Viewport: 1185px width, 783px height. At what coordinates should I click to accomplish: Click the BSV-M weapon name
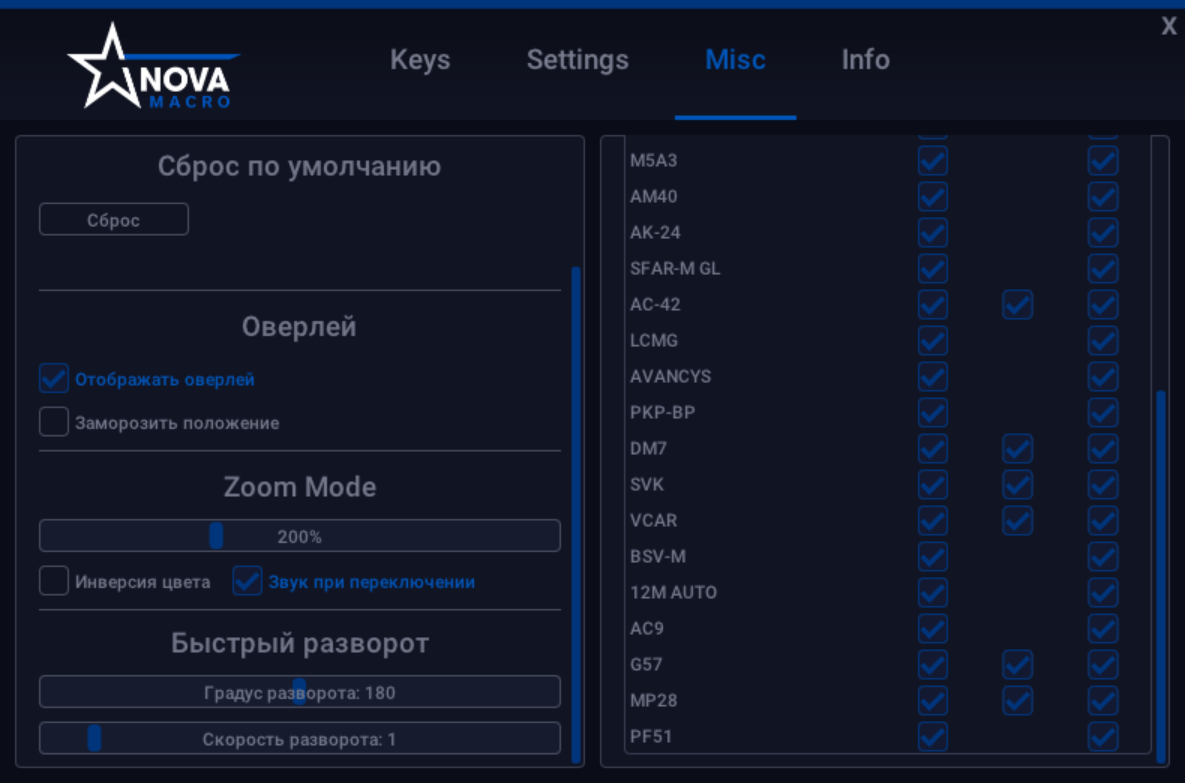pos(658,556)
